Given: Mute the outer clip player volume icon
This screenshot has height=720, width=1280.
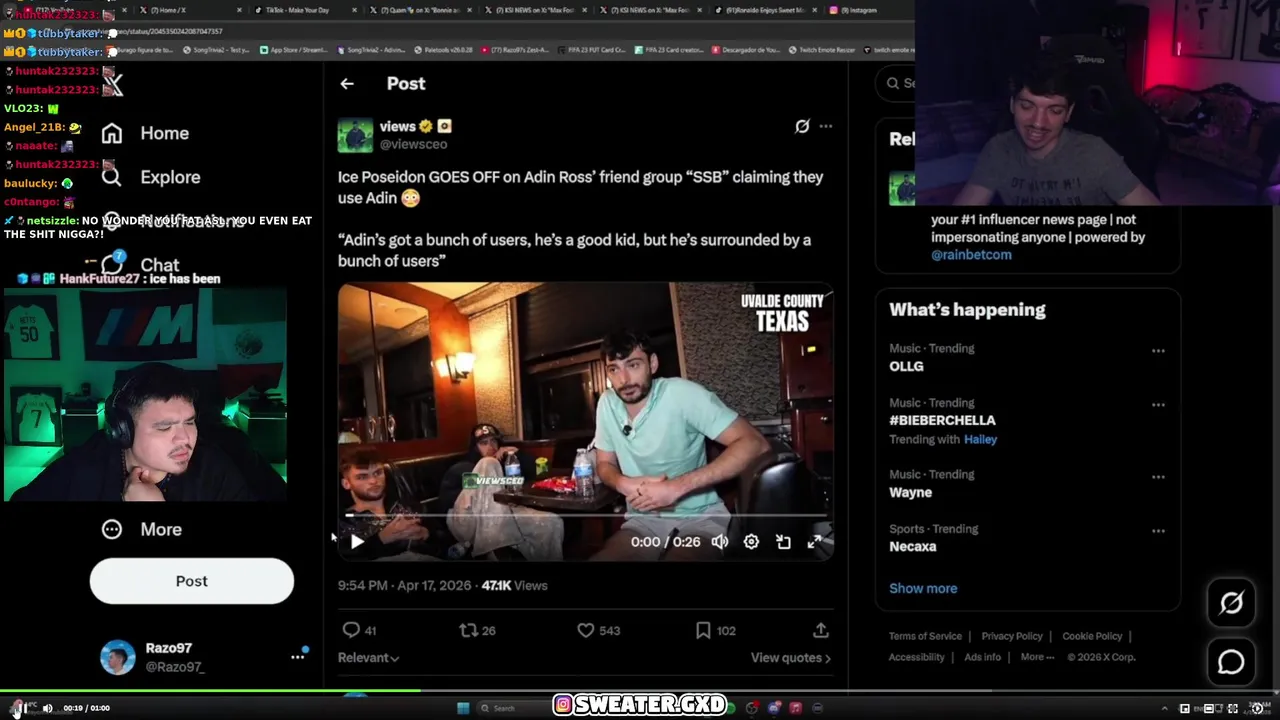Looking at the screenshot, I should pyautogui.click(x=47, y=708).
